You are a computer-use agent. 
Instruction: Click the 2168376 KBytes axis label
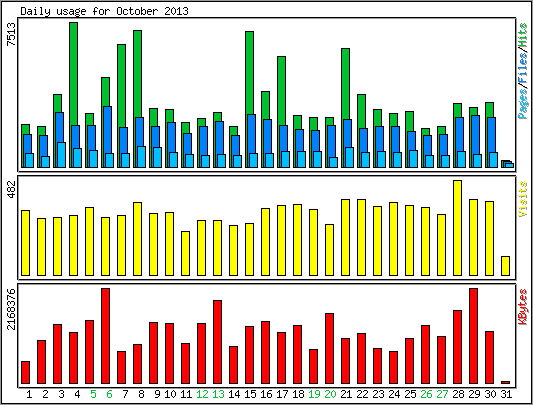click(x=12, y=309)
